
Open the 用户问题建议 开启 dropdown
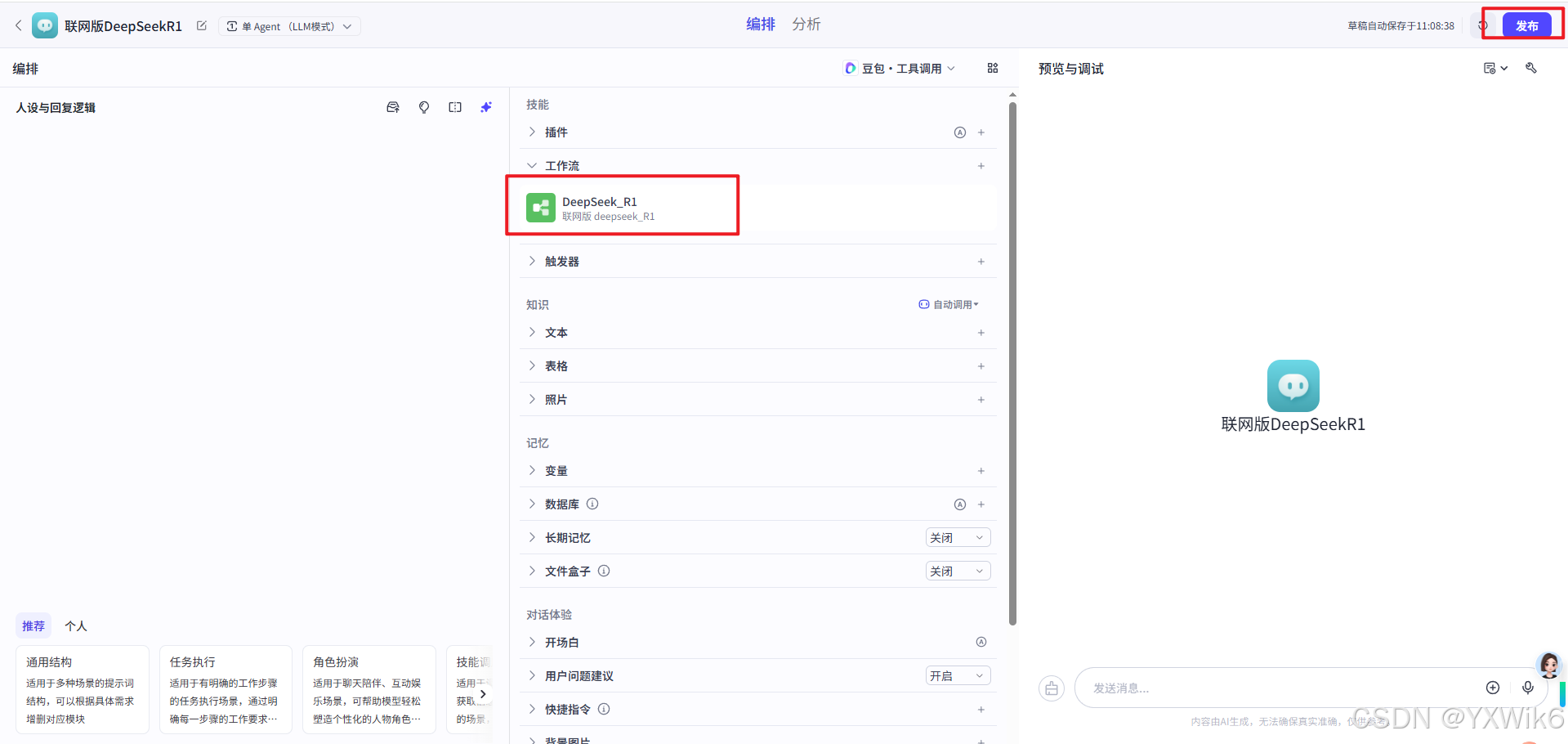click(958, 676)
